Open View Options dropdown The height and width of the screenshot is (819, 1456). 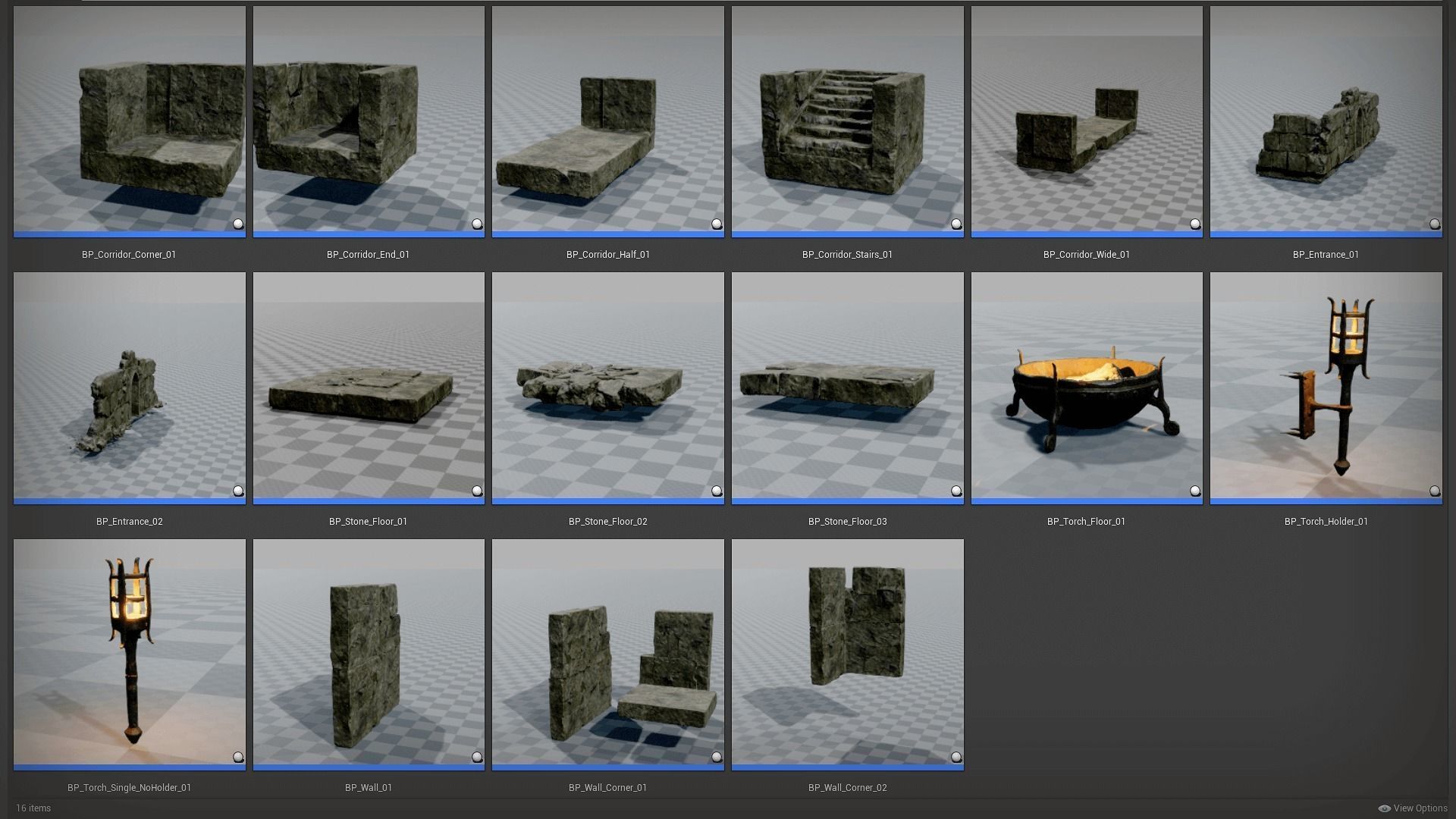[x=1420, y=808]
